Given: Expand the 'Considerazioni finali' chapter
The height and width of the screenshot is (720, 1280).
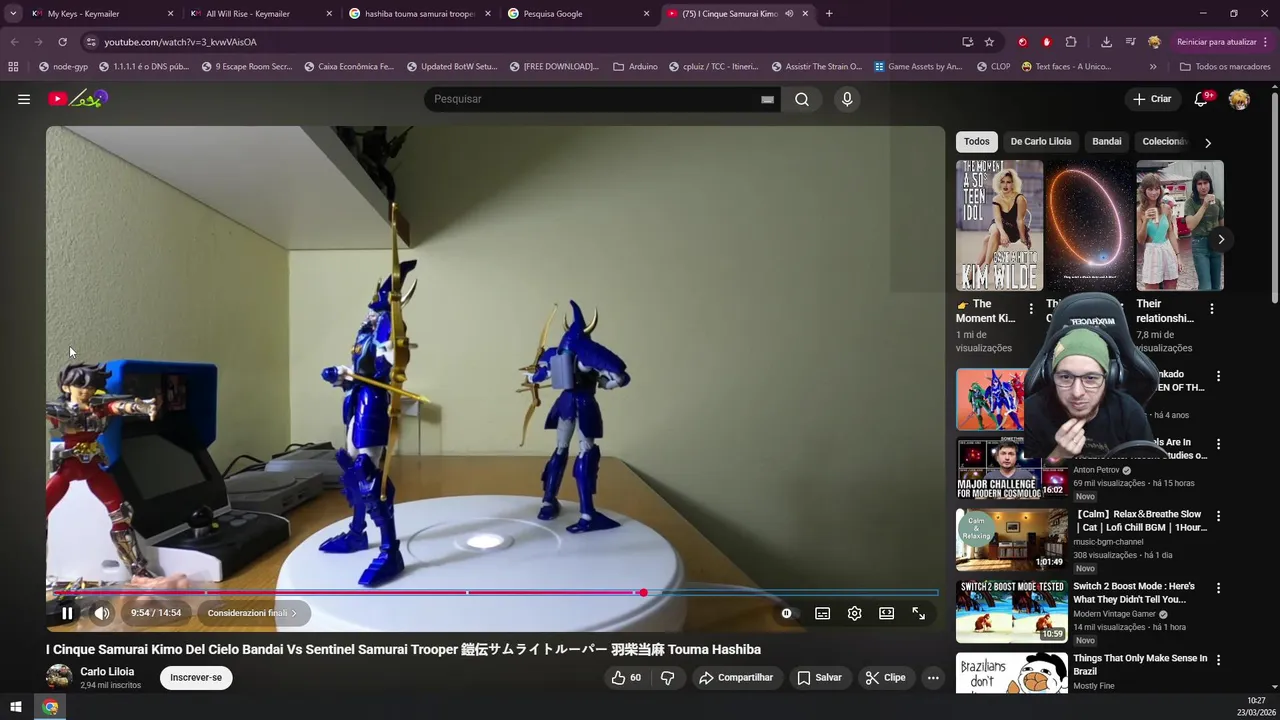Looking at the screenshot, I should coord(252,613).
